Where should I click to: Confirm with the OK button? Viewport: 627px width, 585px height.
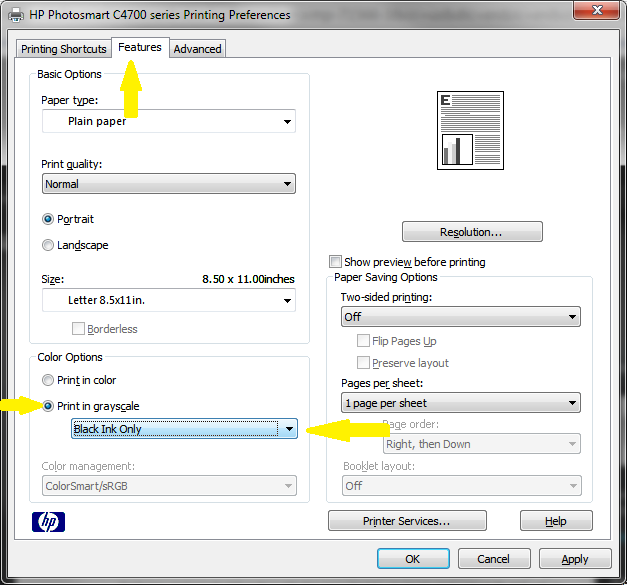[x=413, y=559]
